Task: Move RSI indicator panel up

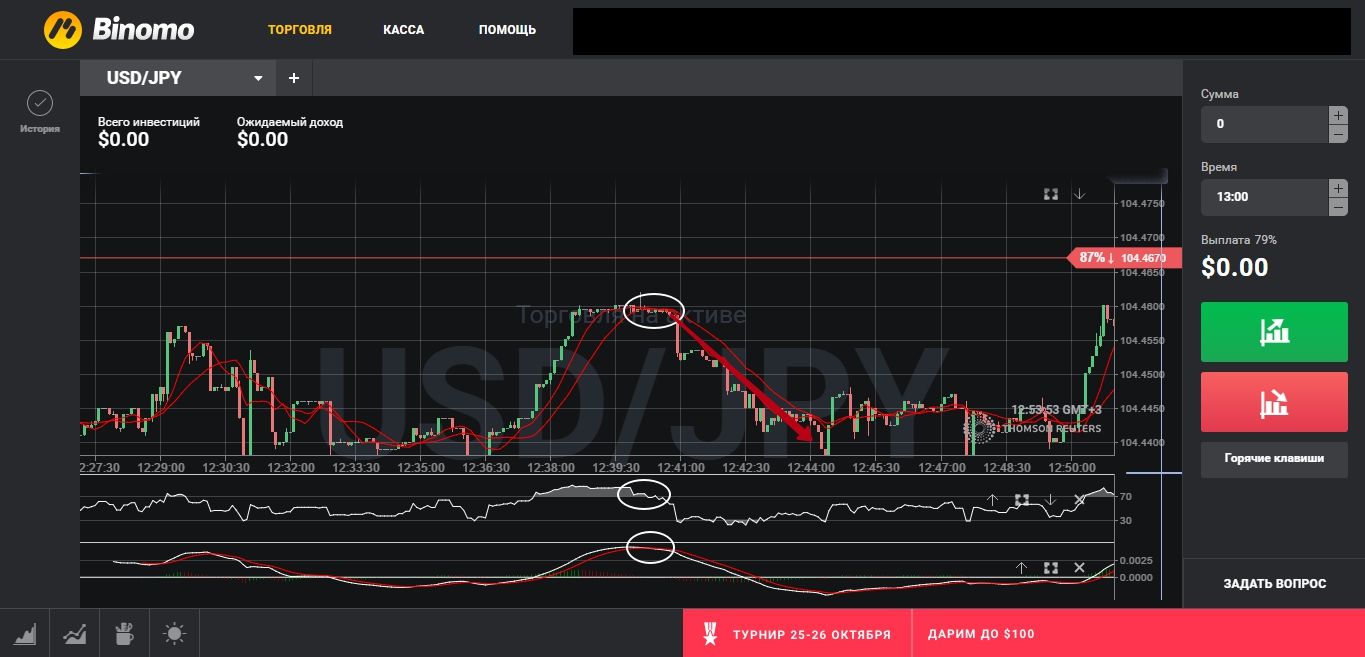Action: click(992, 499)
